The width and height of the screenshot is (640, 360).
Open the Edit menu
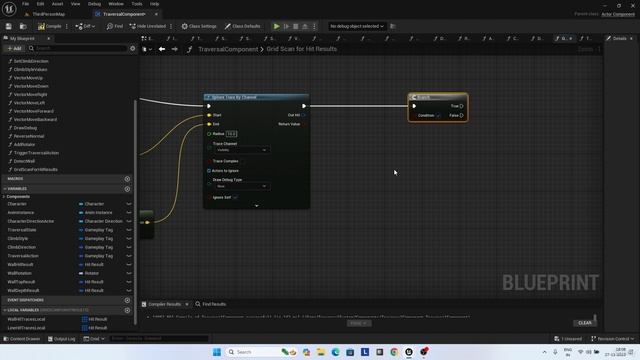(x=40, y=4)
